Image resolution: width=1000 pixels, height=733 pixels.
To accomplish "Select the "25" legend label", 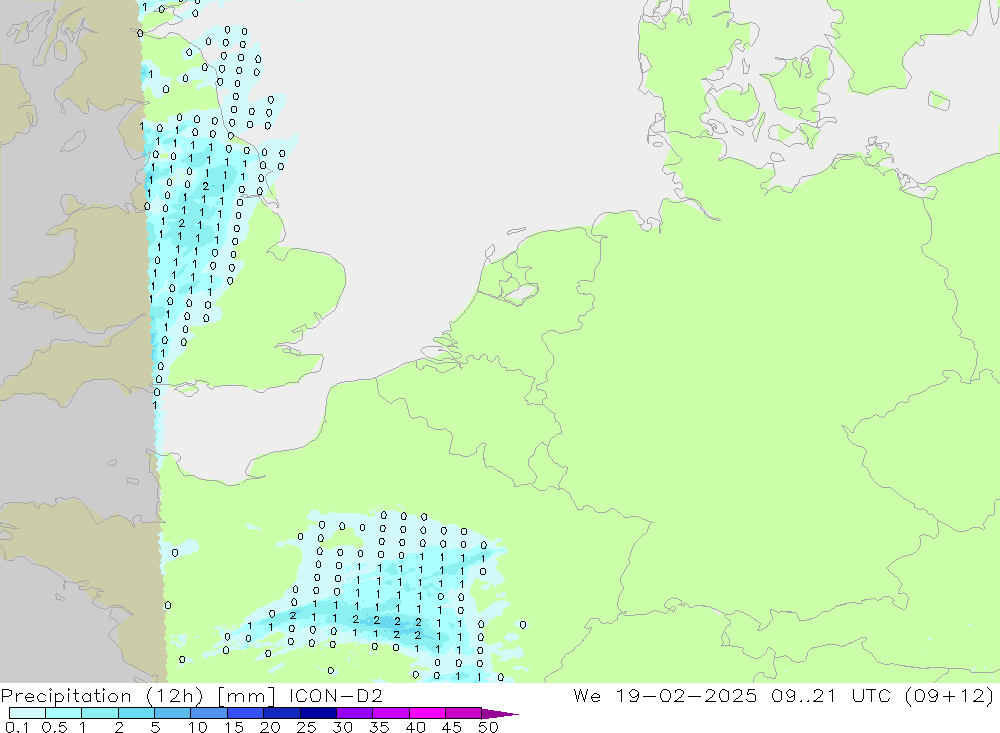I will [x=306, y=727].
